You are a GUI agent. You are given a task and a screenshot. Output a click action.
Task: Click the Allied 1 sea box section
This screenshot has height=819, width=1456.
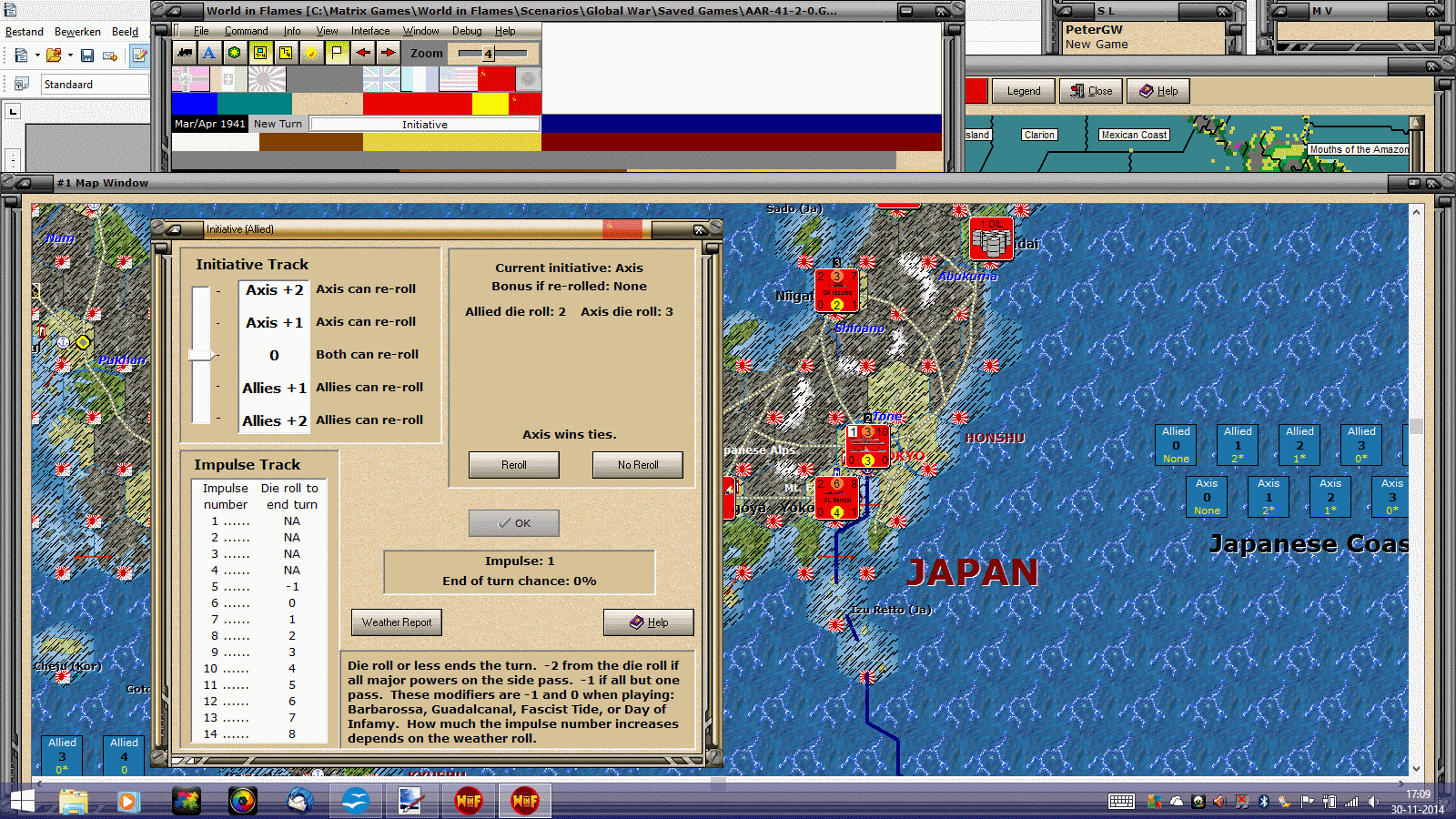tap(1238, 445)
